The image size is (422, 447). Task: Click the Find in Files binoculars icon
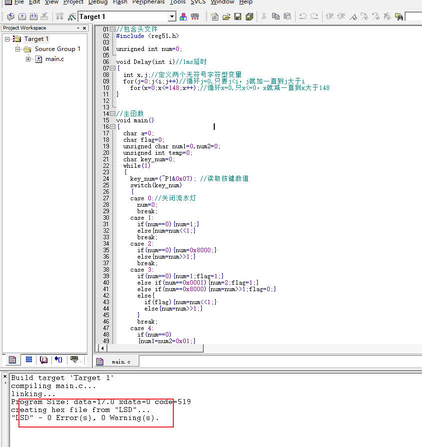click(x=399, y=16)
